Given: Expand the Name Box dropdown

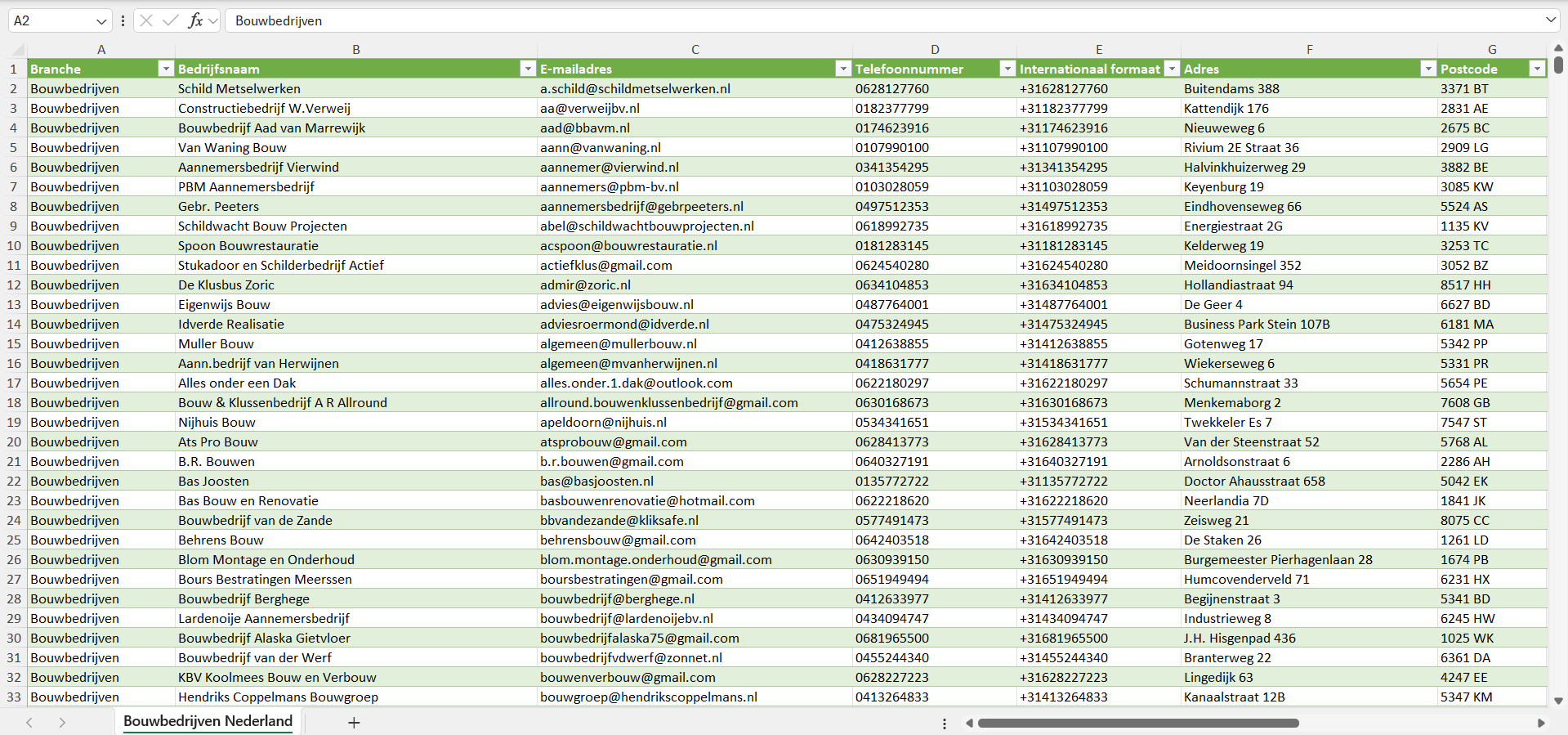Looking at the screenshot, I should click(101, 21).
